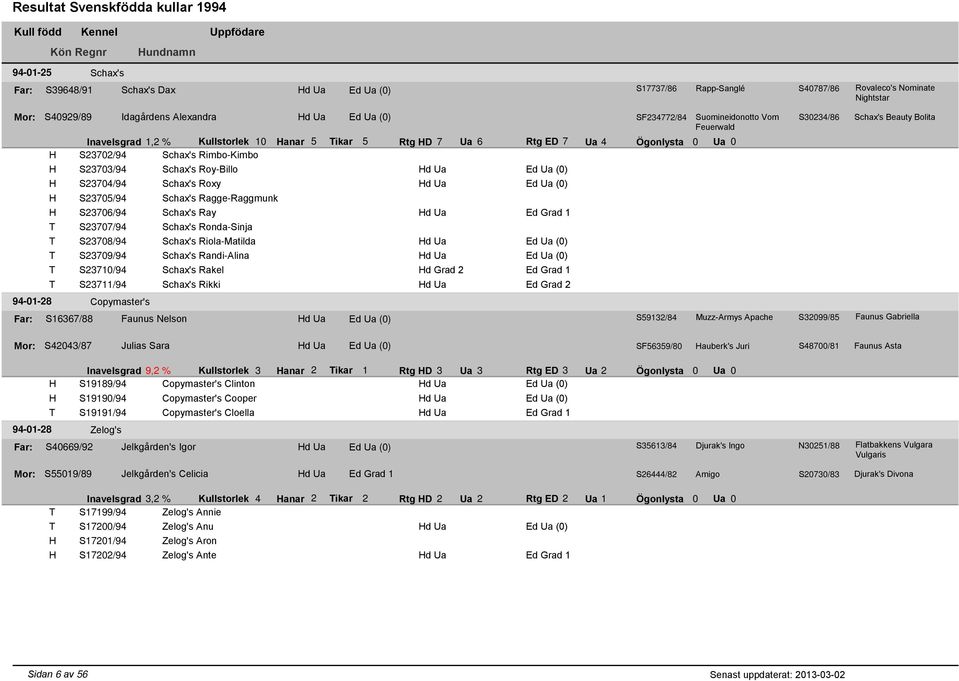Click registration number S23706/94
The image size is (959, 681).
[103, 212]
